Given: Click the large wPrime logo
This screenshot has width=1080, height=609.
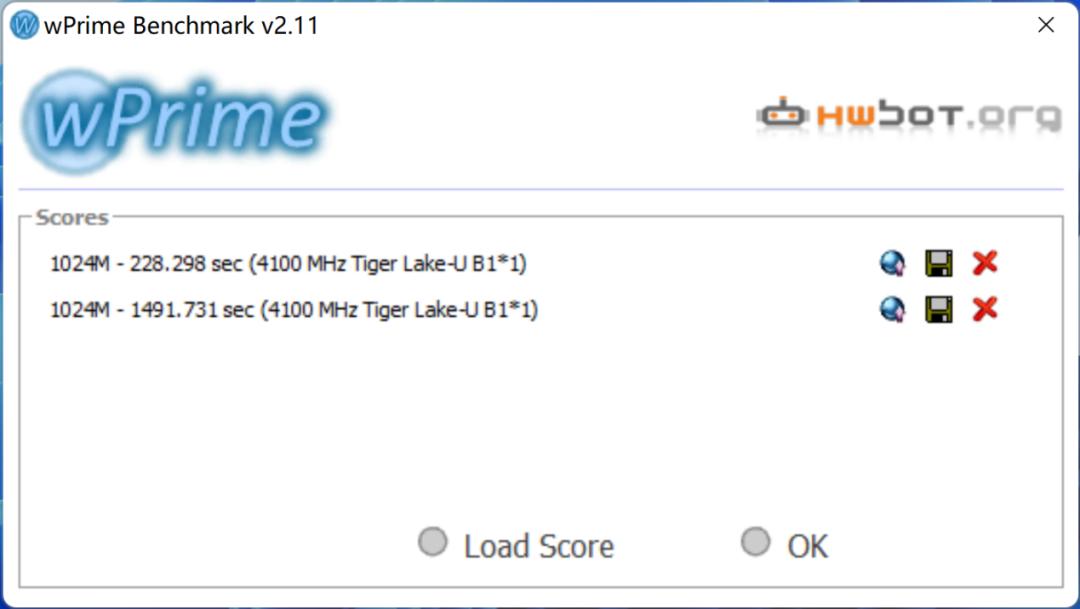Looking at the screenshot, I should point(176,121).
